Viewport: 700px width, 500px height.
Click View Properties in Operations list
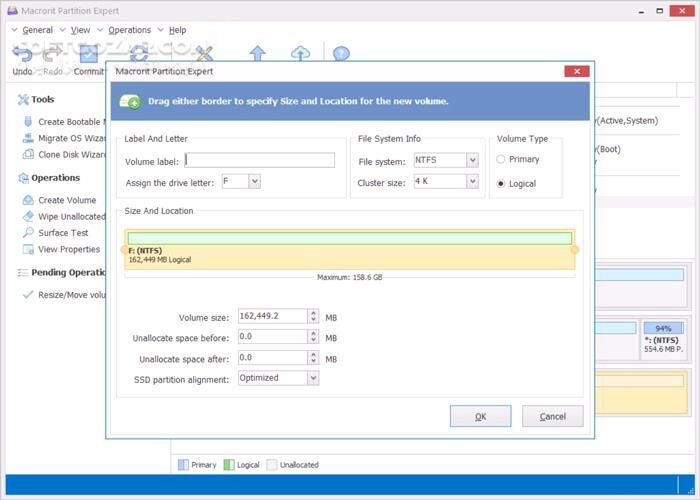coord(69,249)
